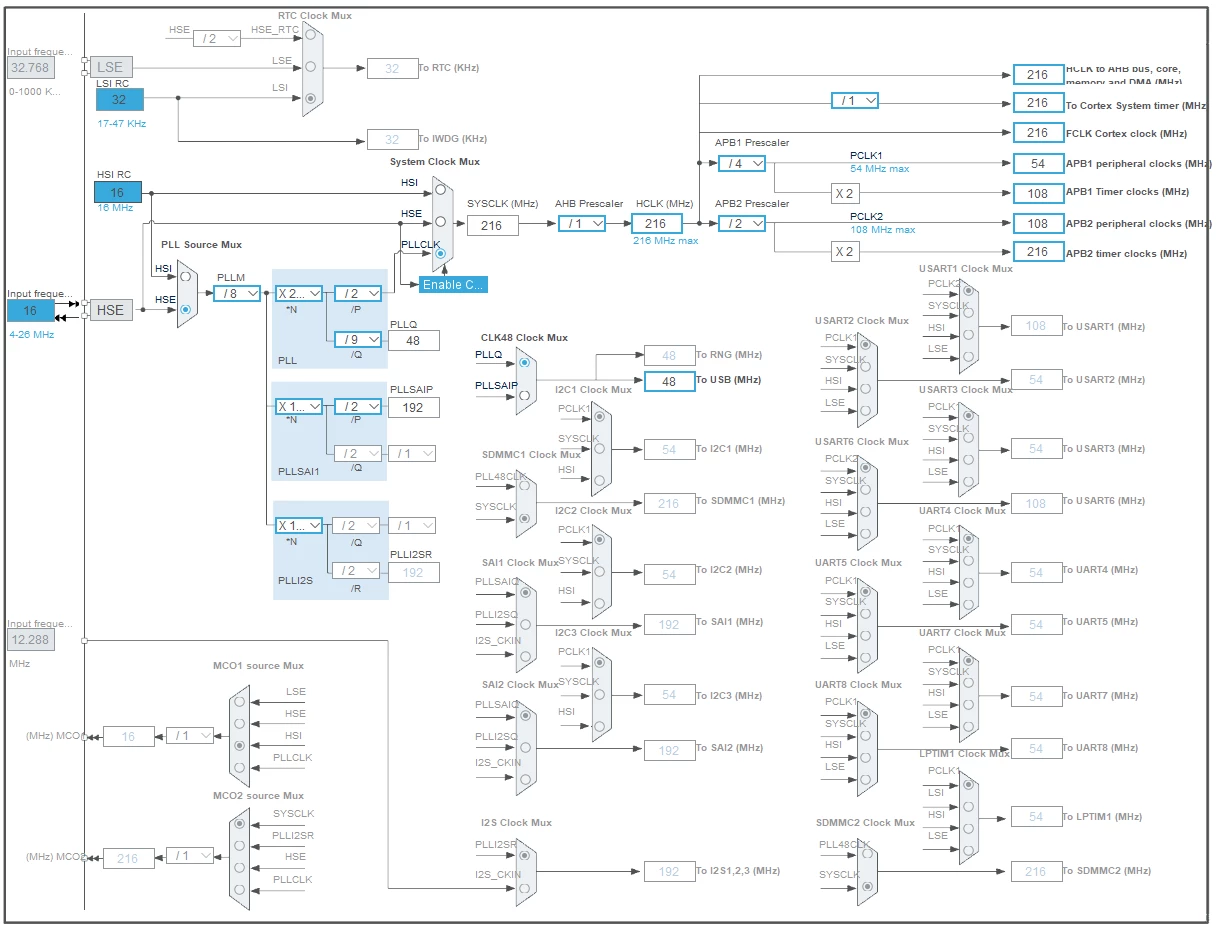Image resolution: width=1226 pixels, height=933 pixels.
Task: Click the SYSCLK (MHz) 216 field
Action: 492,226
